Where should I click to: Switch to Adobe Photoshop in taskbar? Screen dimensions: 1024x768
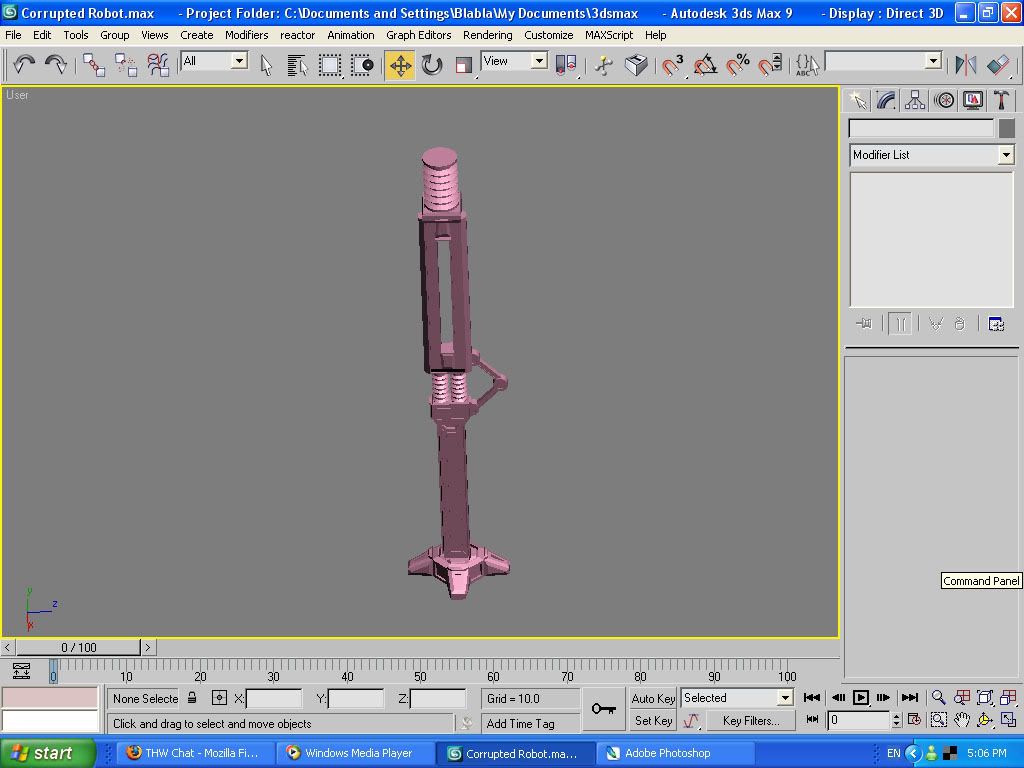[x=675, y=753]
